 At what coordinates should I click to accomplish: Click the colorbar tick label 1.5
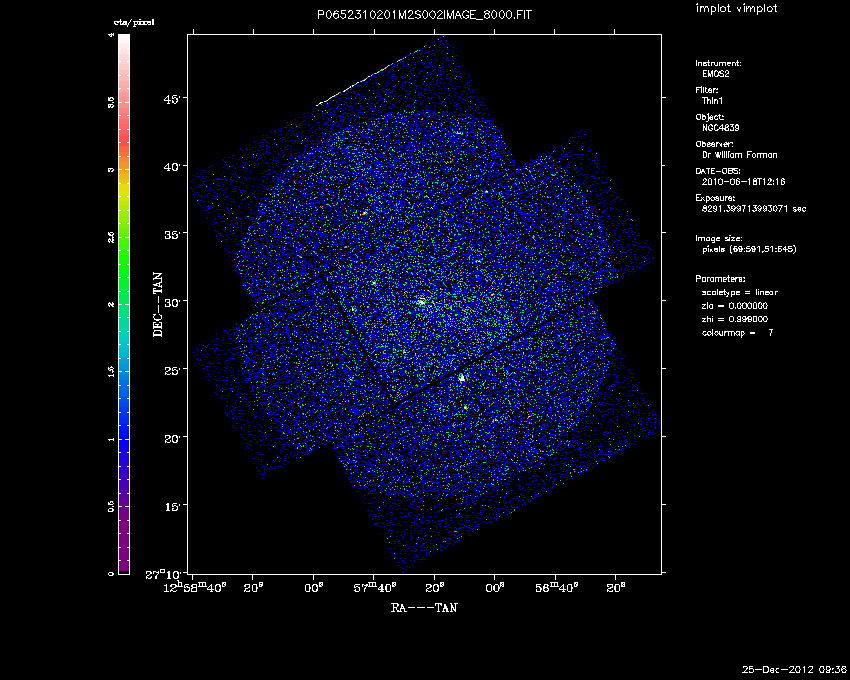click(x=111, y=371)
